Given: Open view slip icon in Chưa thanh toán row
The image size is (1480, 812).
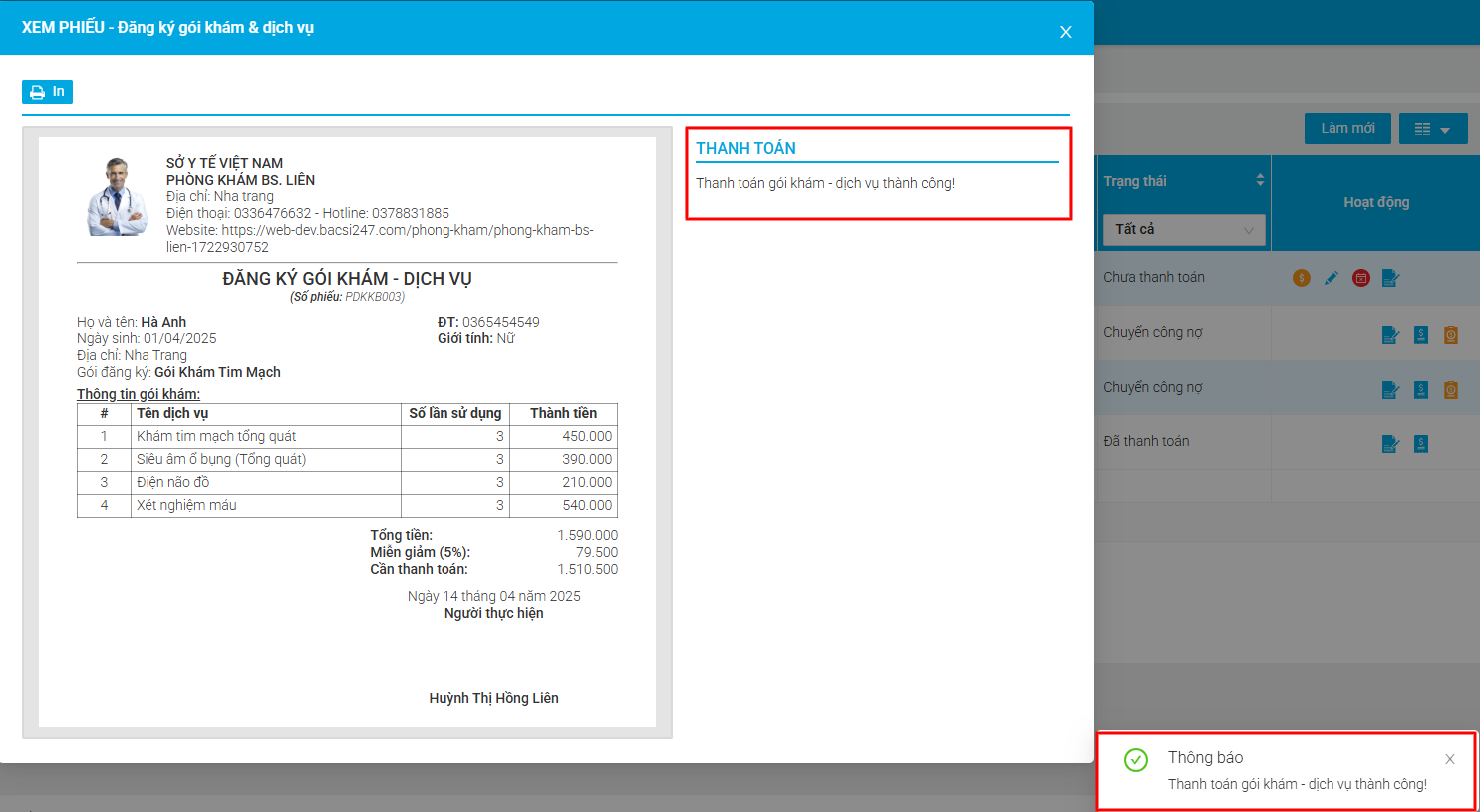Looking at the screenshot, I should (x=1391, y=278).
